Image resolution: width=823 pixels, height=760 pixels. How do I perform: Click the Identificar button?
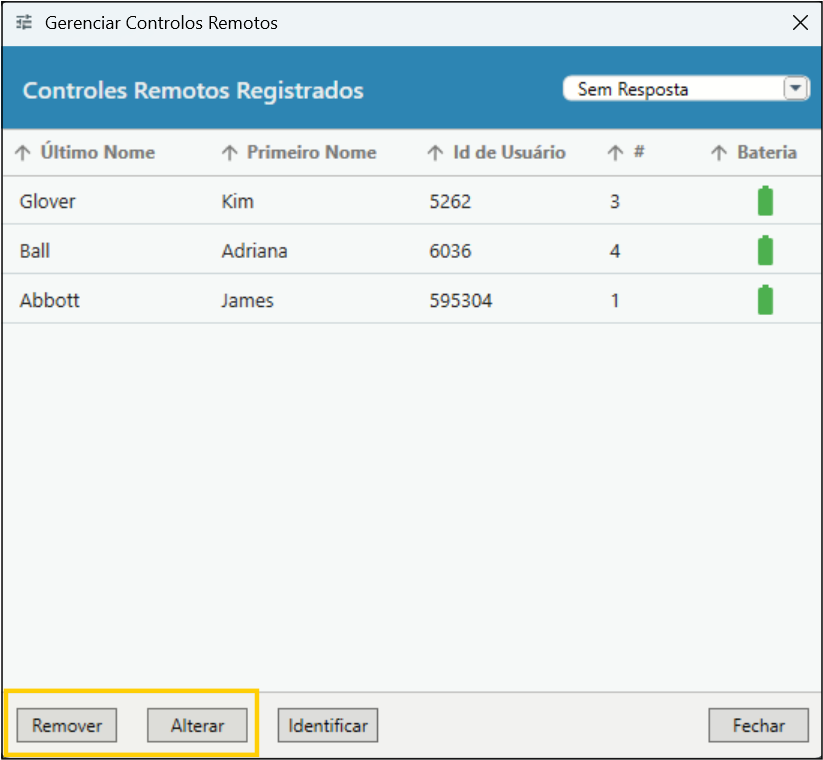pyautogui.click(x=328, y=726)
